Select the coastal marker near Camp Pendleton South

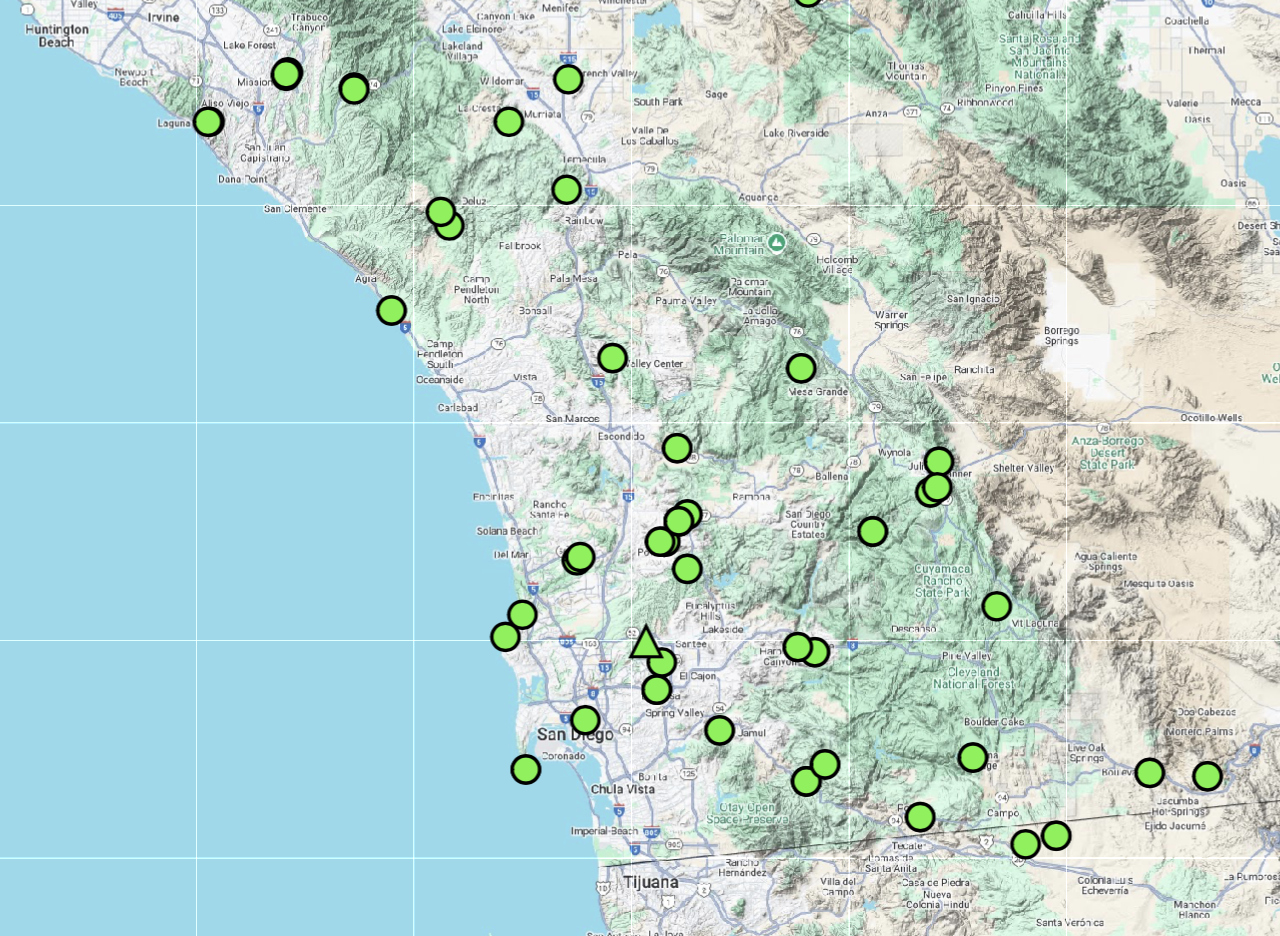pos(391,310)
